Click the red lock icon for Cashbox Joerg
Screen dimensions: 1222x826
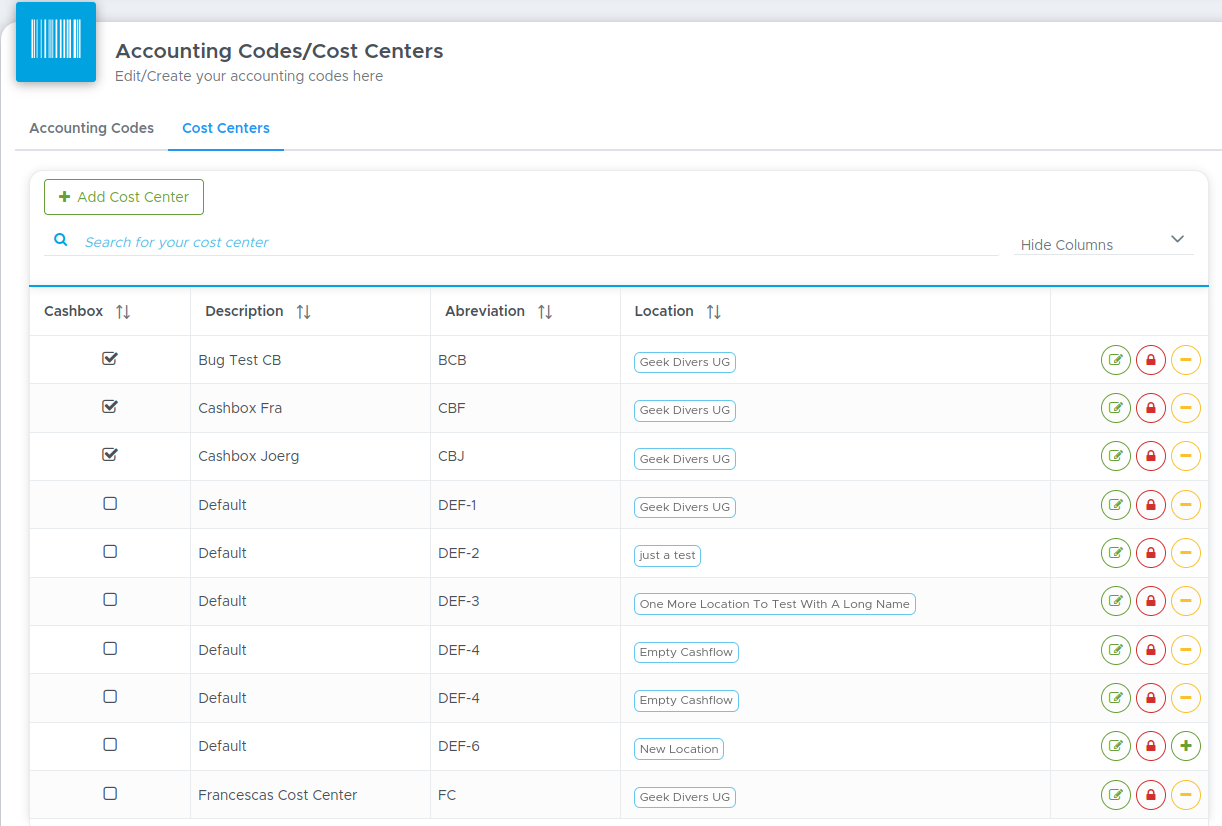coord(1151,456)
